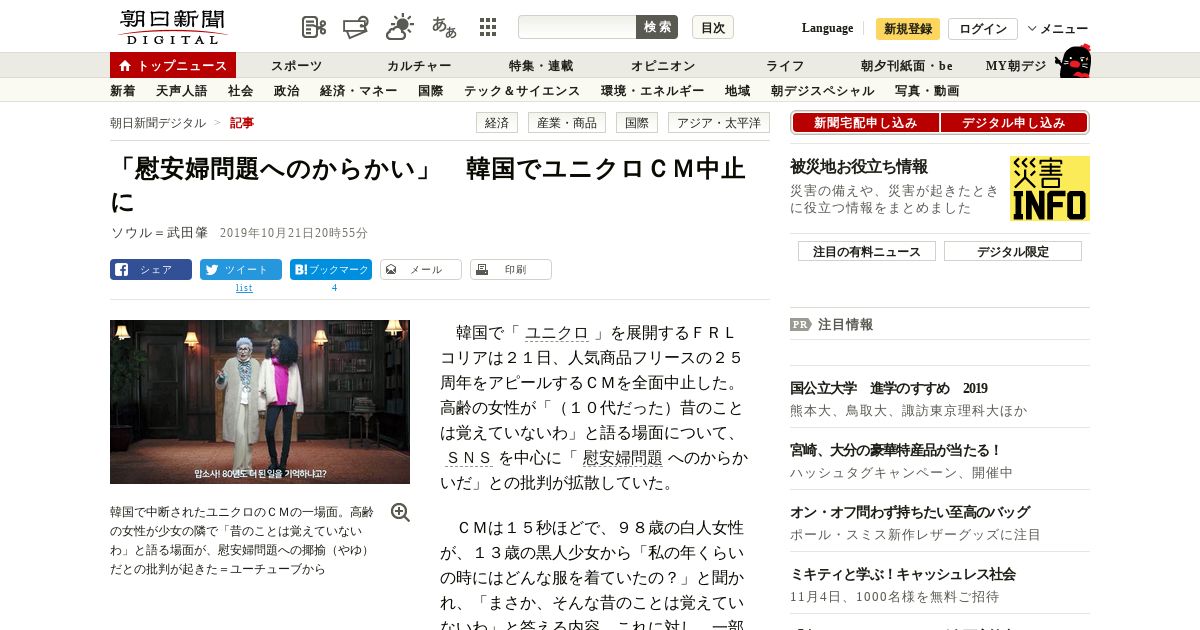Open 新着 in the sub navigation
This screenshot has width=1200, height=630.
(122, 91)
